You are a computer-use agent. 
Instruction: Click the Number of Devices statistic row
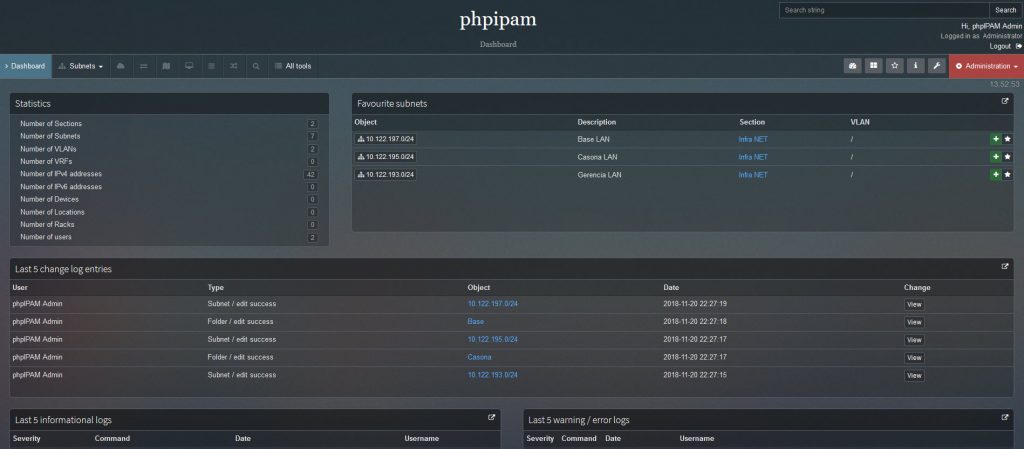pyautogui.click(x=169, y=199)
